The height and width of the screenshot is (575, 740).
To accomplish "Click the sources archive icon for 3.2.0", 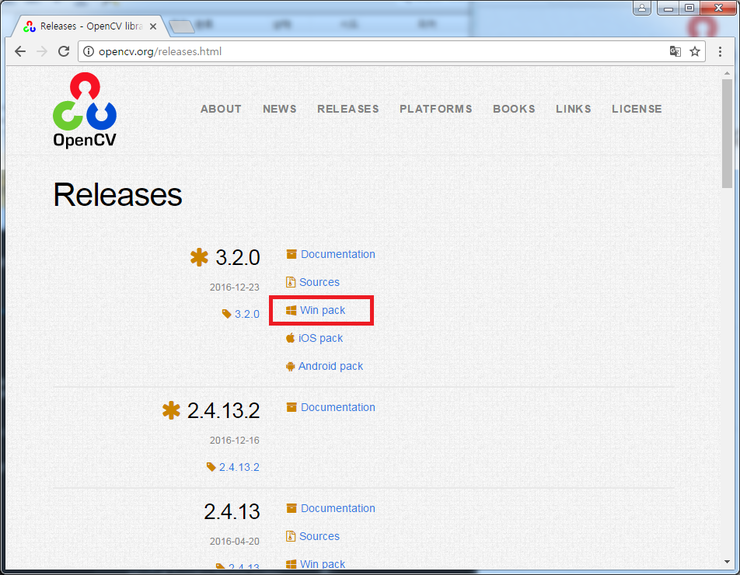I will click(x=291, y=282).
